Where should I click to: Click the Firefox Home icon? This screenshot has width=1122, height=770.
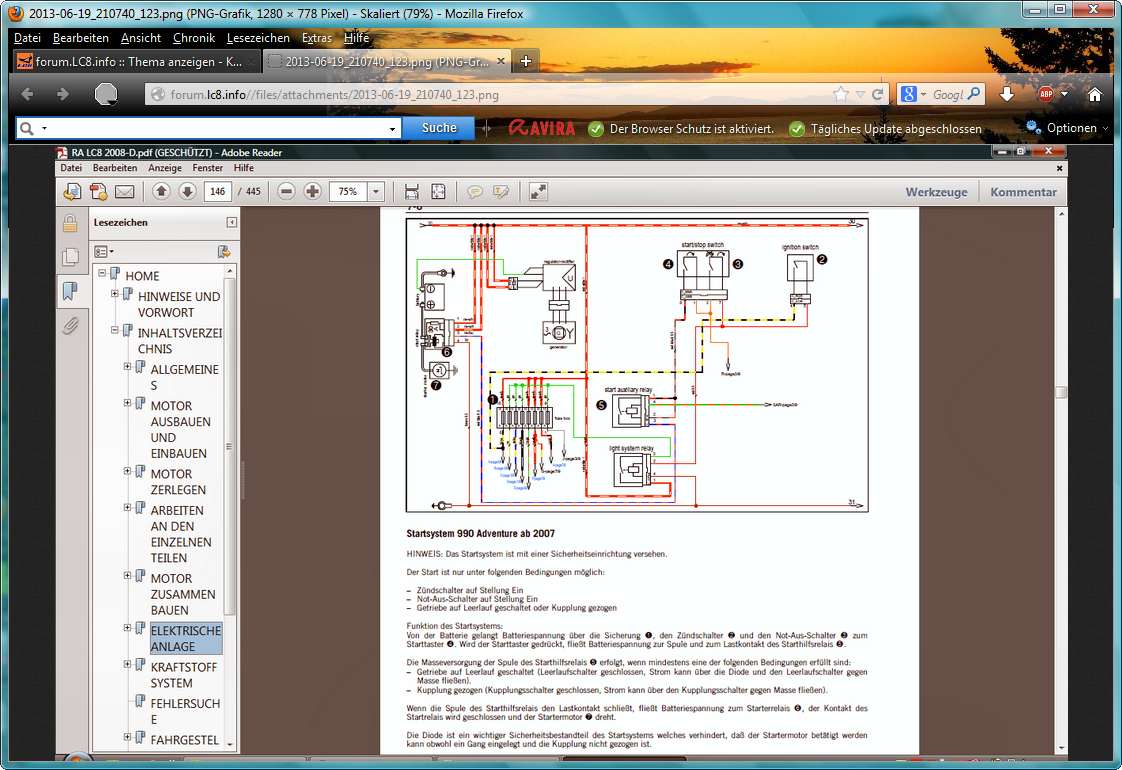pyautogui.click(x=1095, y=94)
